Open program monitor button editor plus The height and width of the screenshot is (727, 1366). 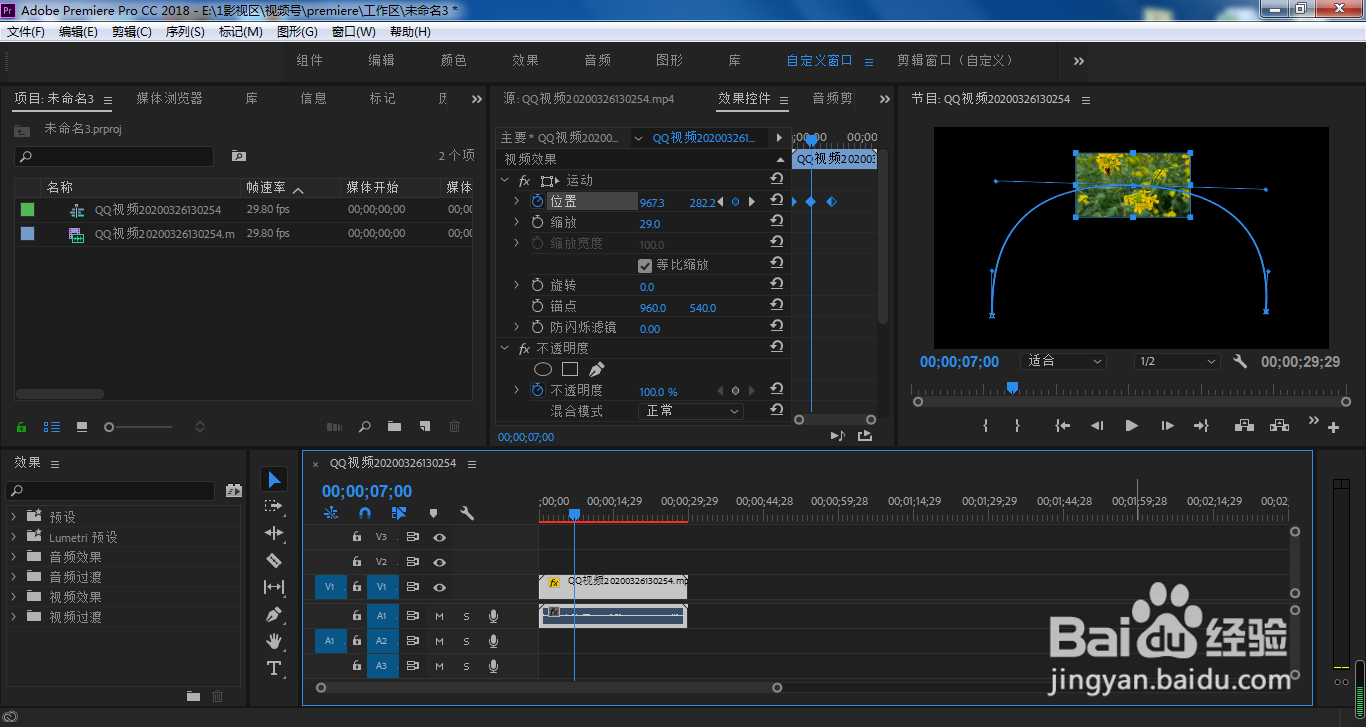click(1333, 428)
